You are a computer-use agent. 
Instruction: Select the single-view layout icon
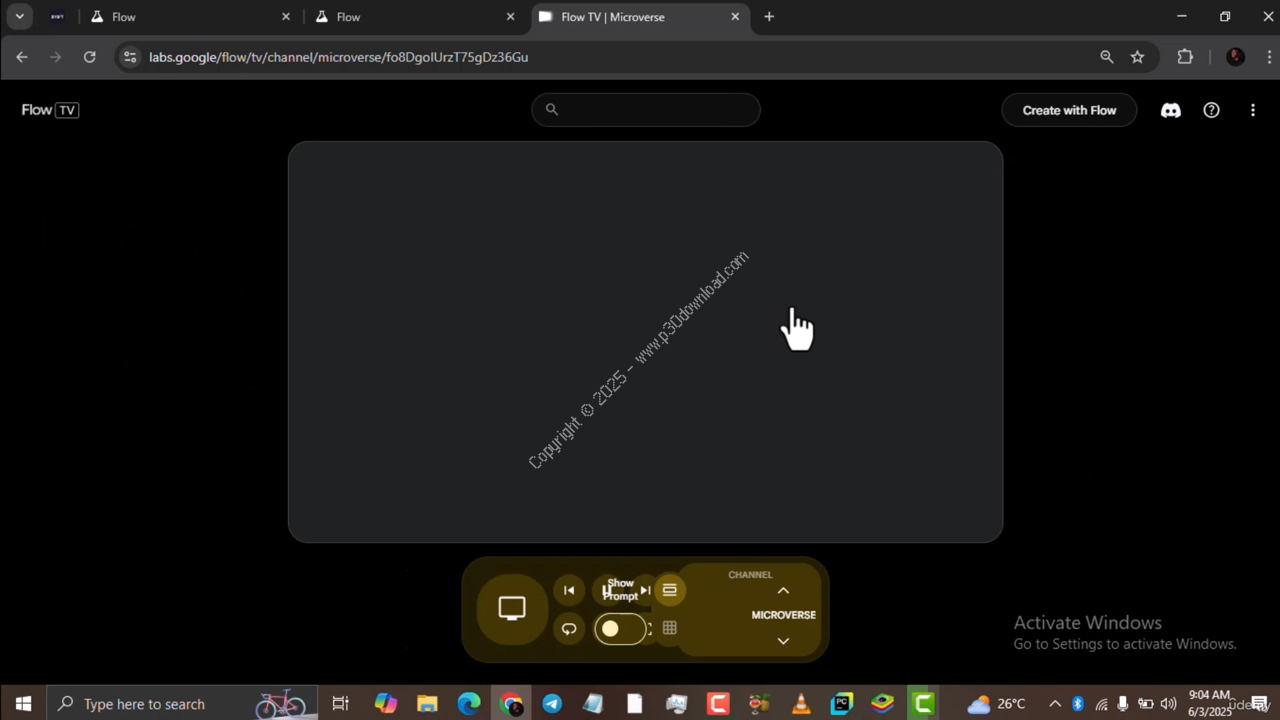click(670, 590)
